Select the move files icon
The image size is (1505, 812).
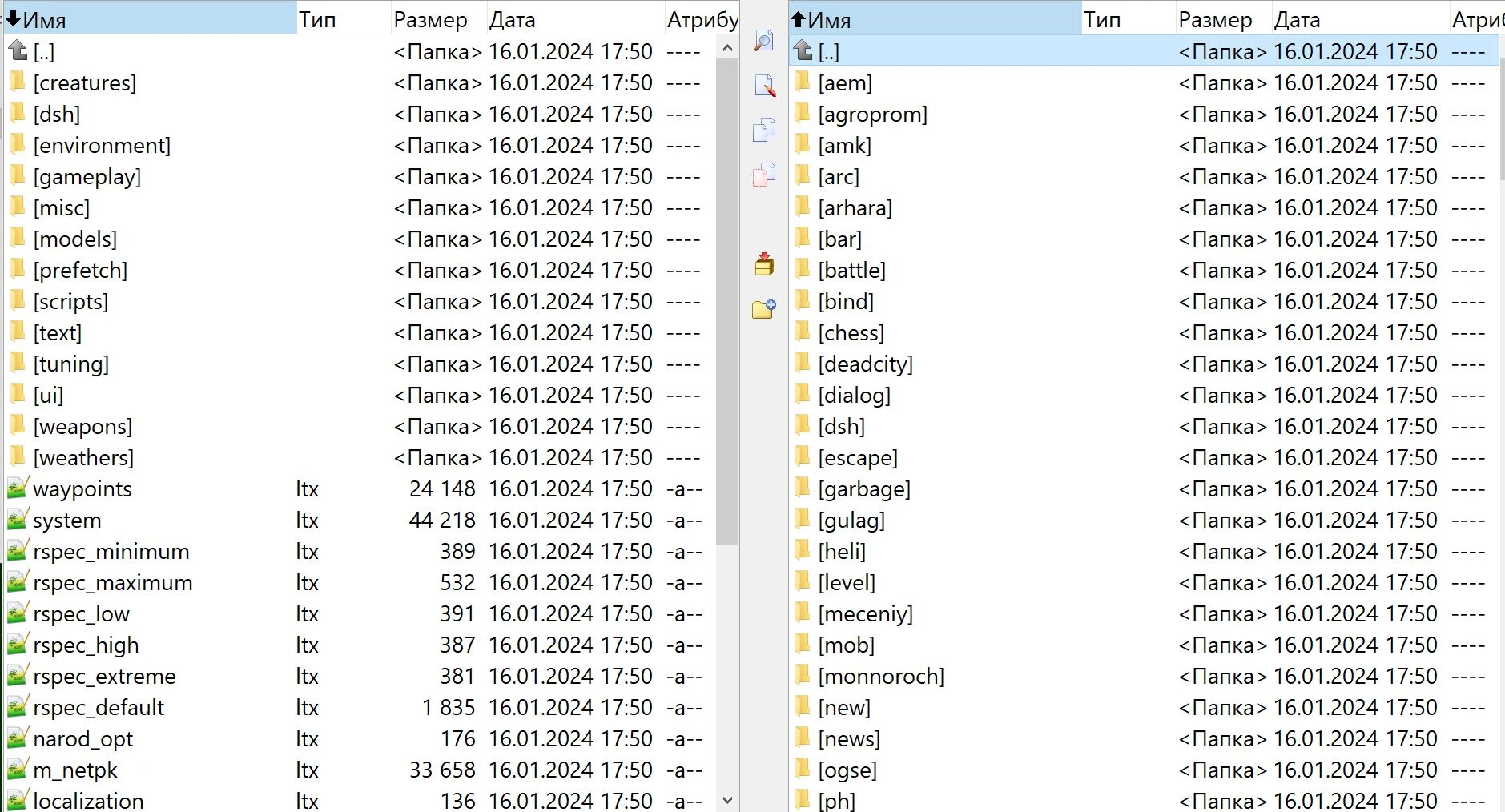(765, 175)
